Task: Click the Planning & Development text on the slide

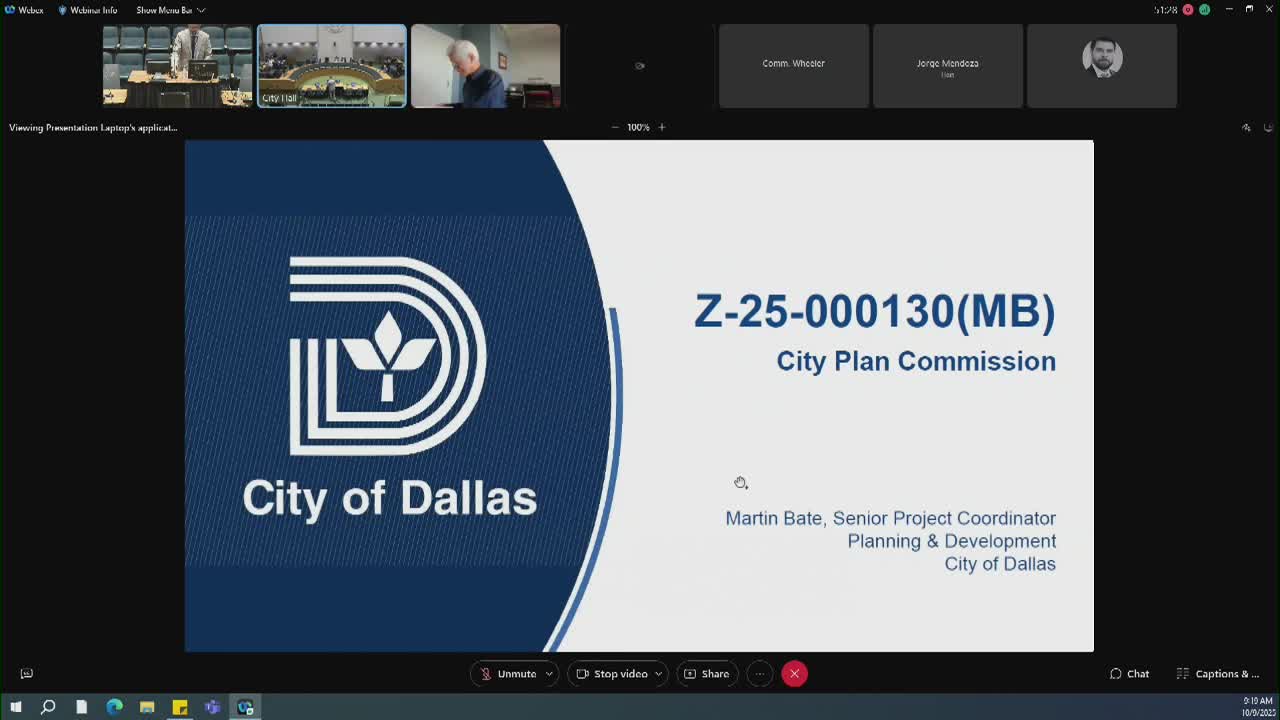Action: [x=952, y=541]
